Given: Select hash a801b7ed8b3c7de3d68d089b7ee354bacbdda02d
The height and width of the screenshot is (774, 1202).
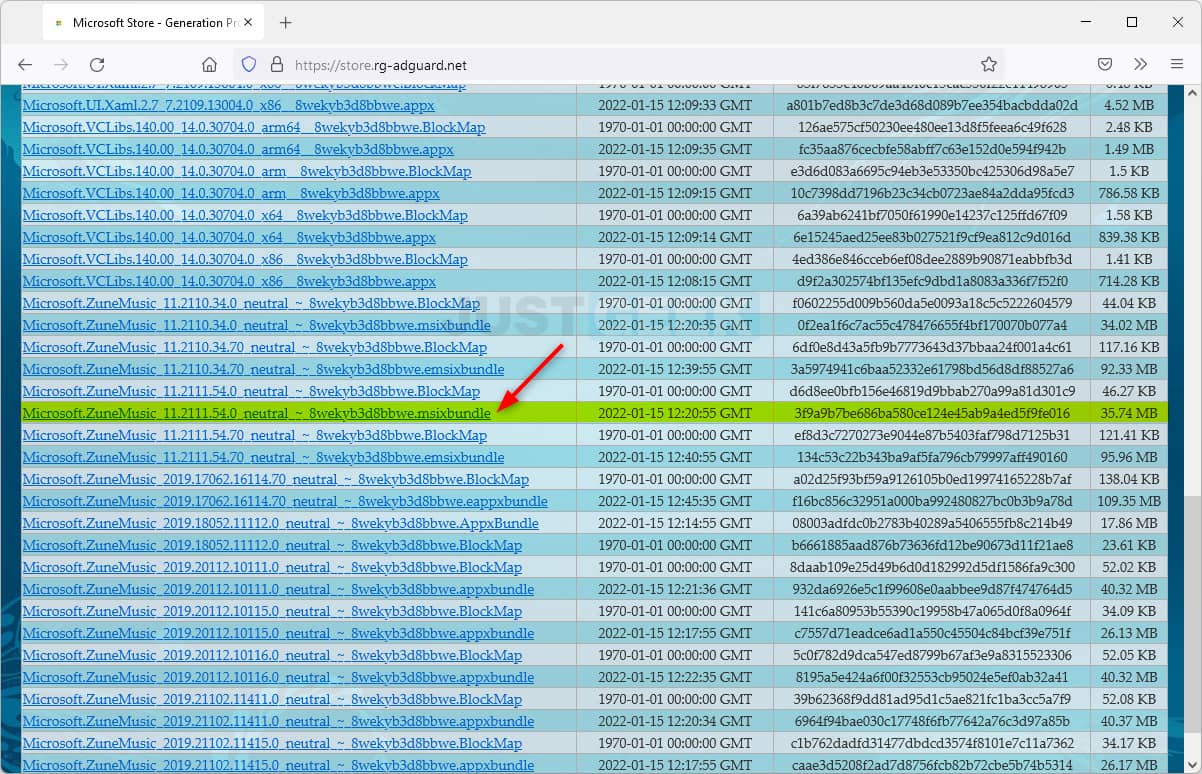Looking at the screenshot, I should click(932, 105).
